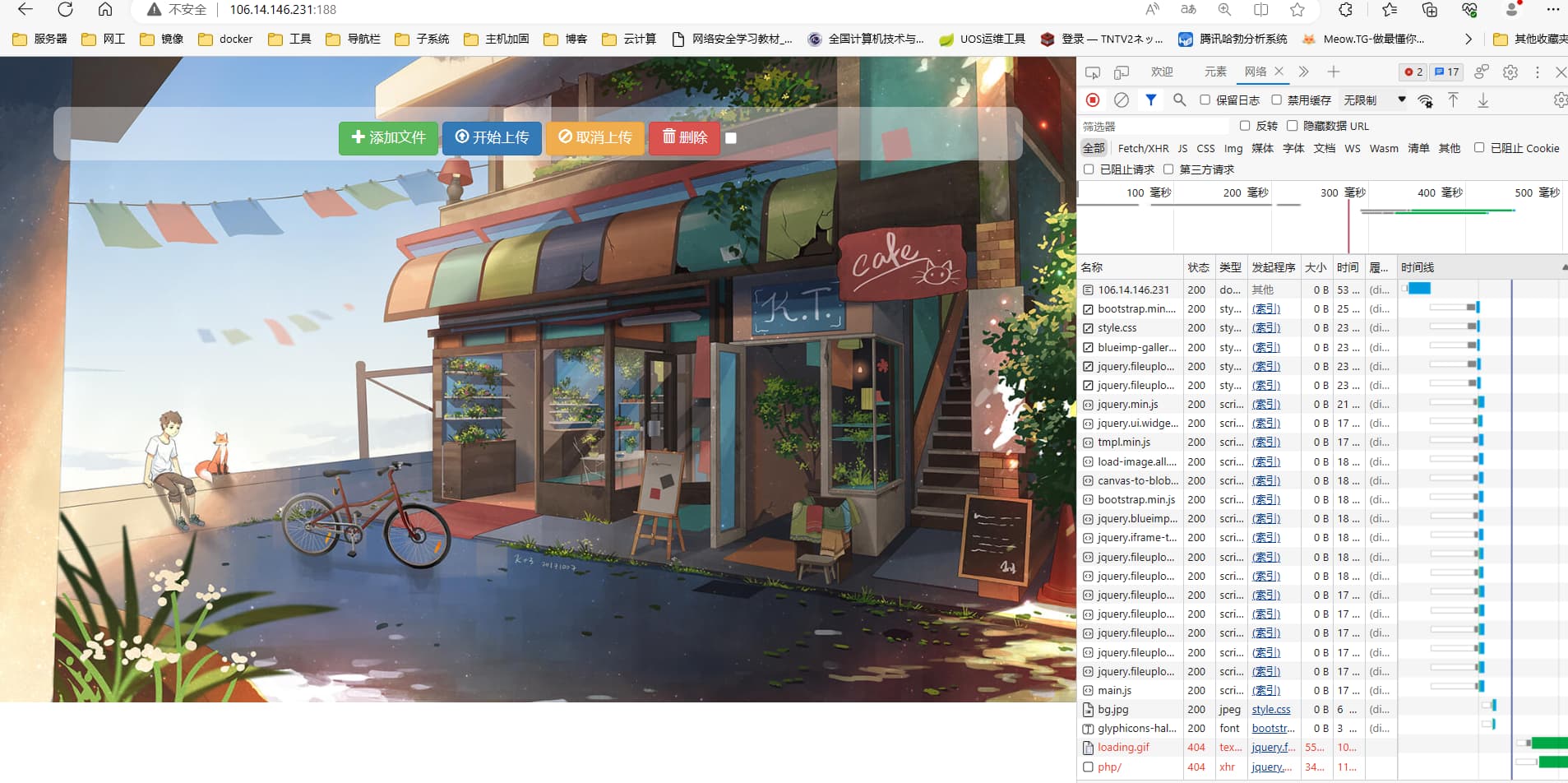
Task: Sort requests by 状态 column header
Action: point(1198,267)
